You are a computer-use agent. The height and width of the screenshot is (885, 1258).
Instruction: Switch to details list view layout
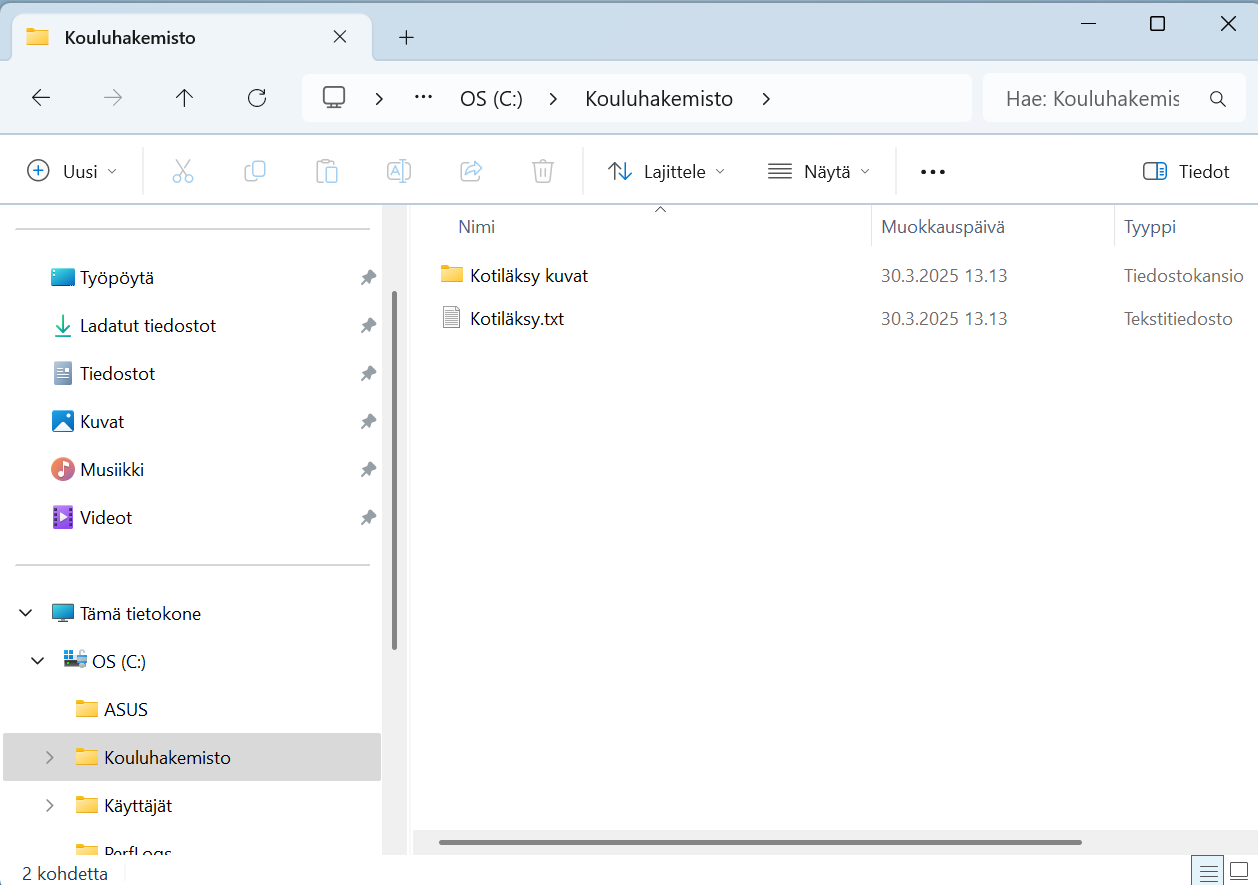click(1208, 870)
